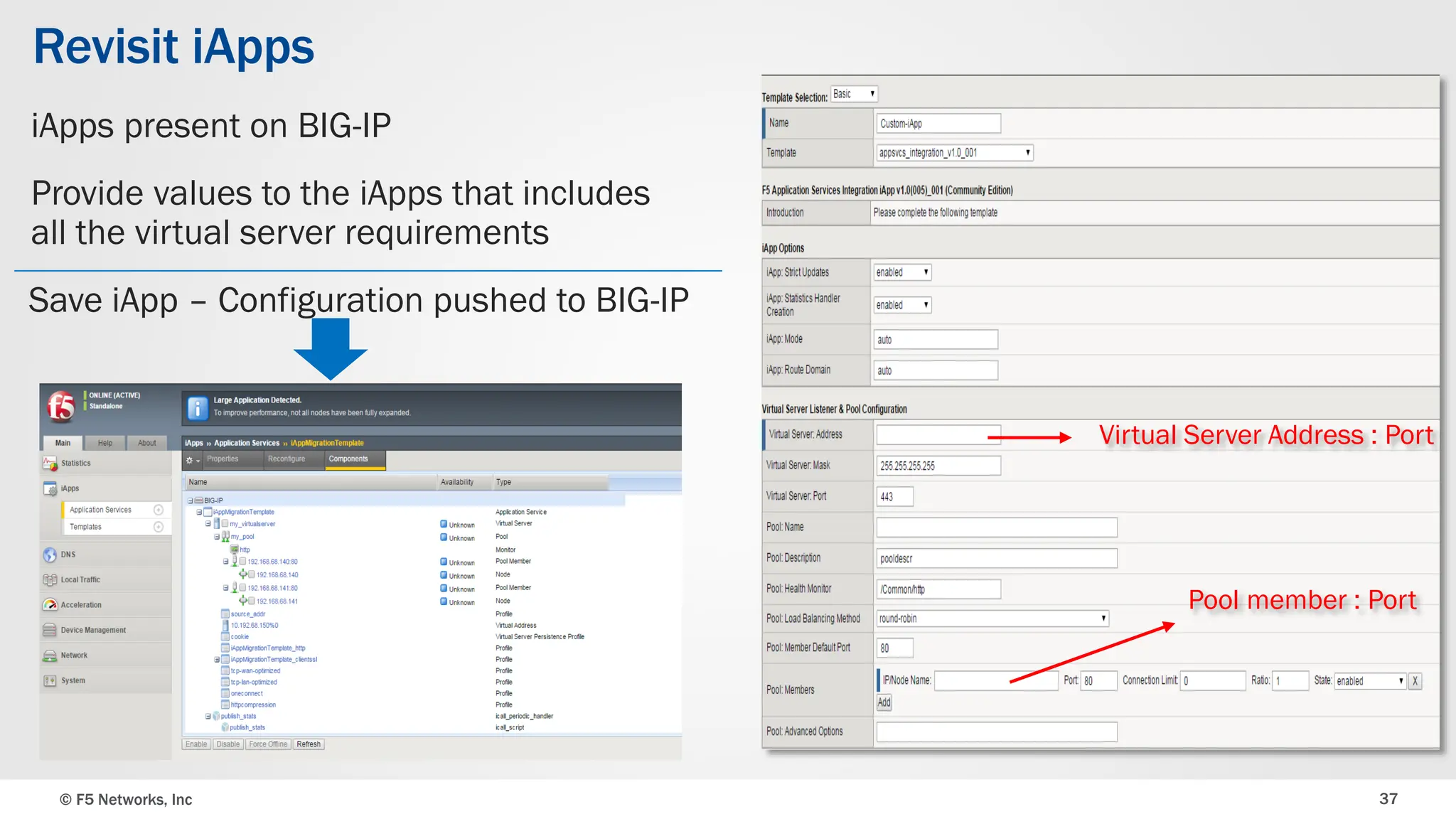Image resolution: width=1456 pixels, height=819 pixels.
Task: Click the DNS globe icon
Action: (x=50, y=555)
